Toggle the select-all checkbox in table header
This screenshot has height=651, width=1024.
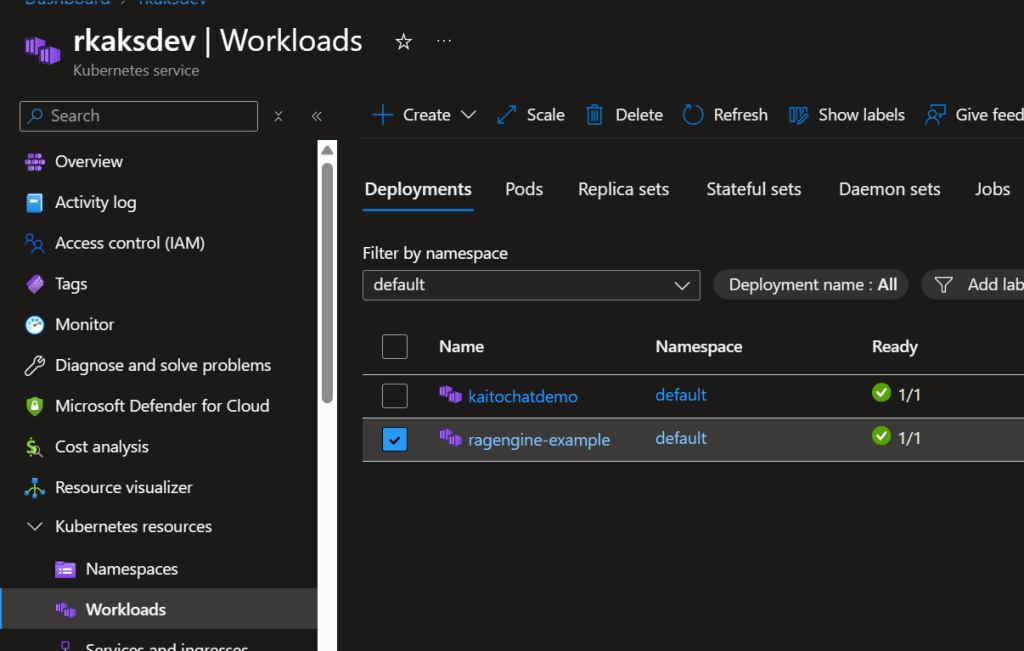[395, 347]
